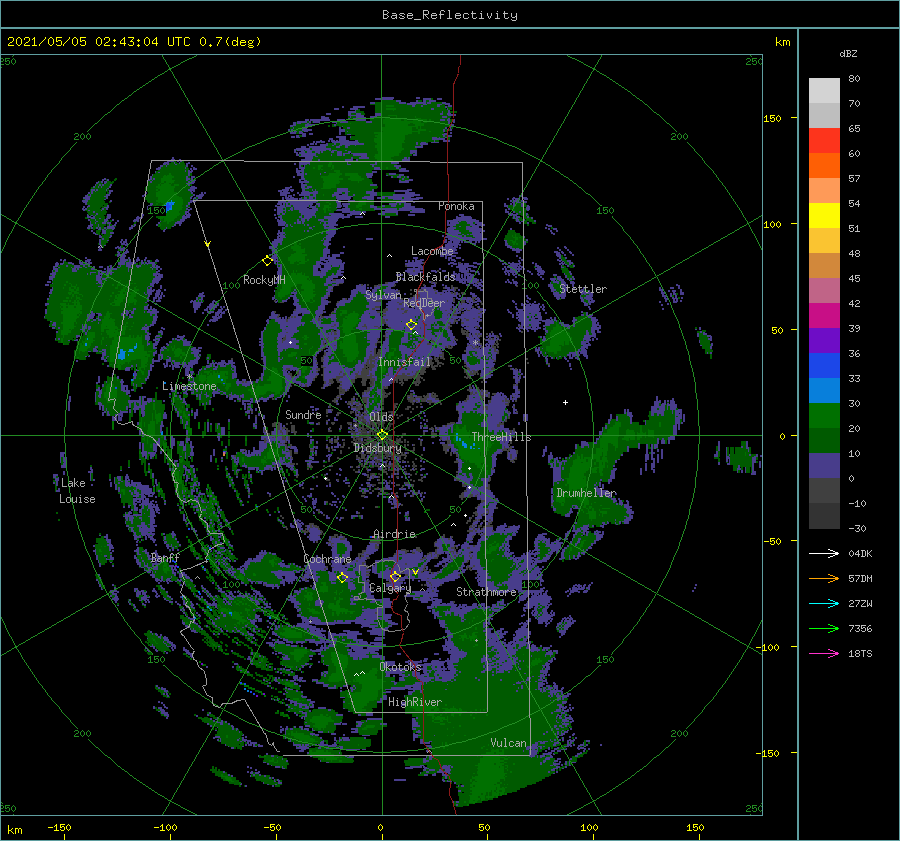Click the Calgary city label
Viewport: 900px width, 841px height.
390,588
